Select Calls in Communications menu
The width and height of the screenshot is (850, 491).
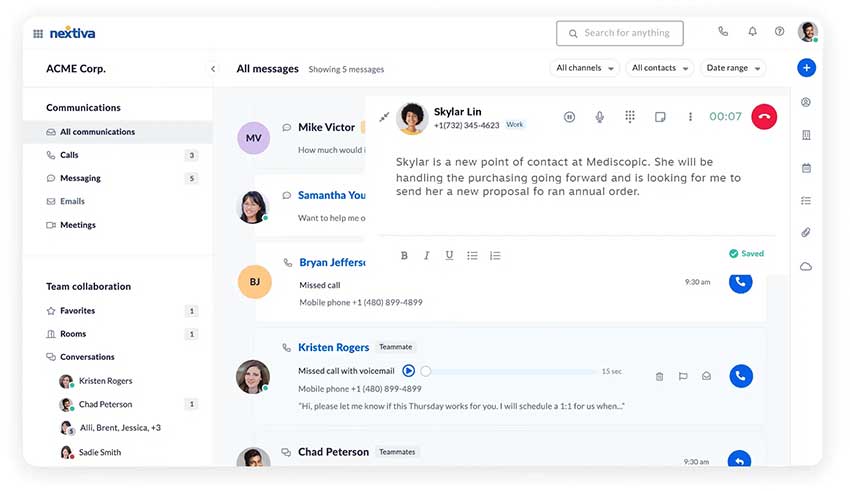click(69, 155)
